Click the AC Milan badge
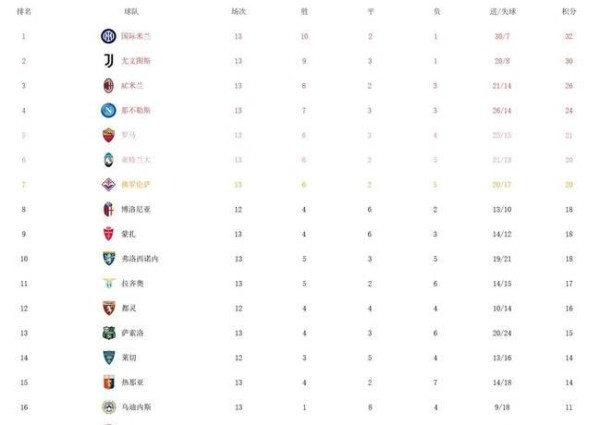This screenshot has height=425, width=600. click(x=108, y=86)
